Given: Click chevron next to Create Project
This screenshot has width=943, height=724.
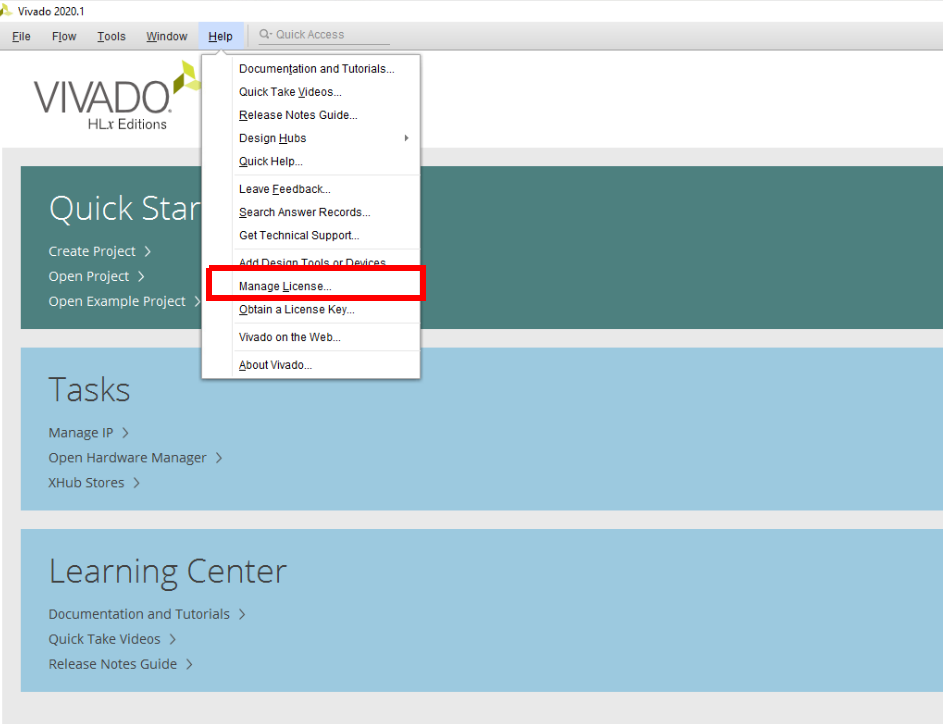Looking at the screenshot, I should tap(147, 252).
